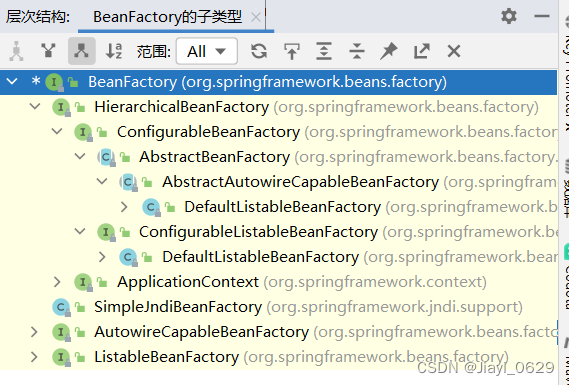Click the interface icon of HierarchicalBeanFactory

(61, 107)
